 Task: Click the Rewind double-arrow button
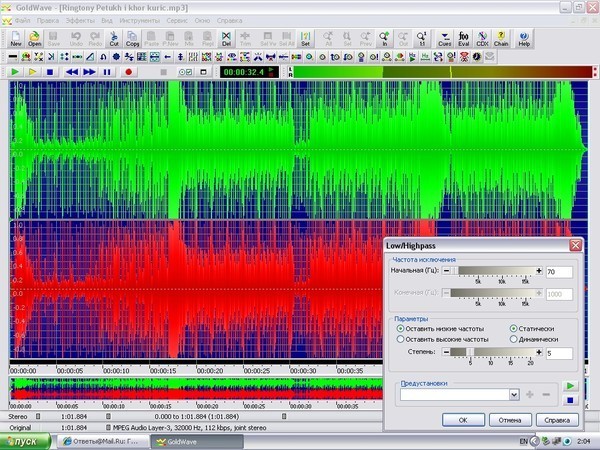click(72, 72)
